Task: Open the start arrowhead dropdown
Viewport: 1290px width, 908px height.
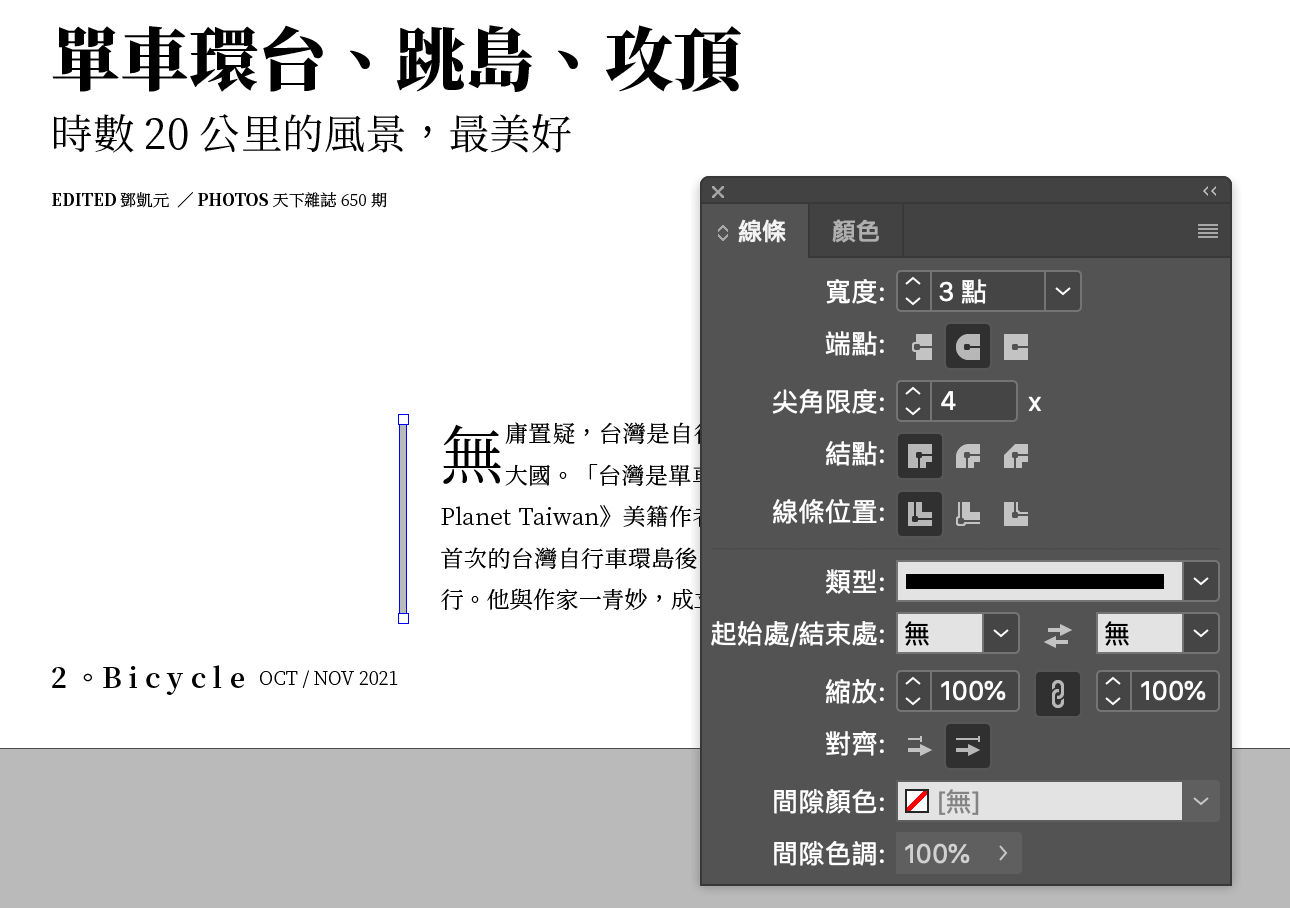Action: (x=1001, y=633)
